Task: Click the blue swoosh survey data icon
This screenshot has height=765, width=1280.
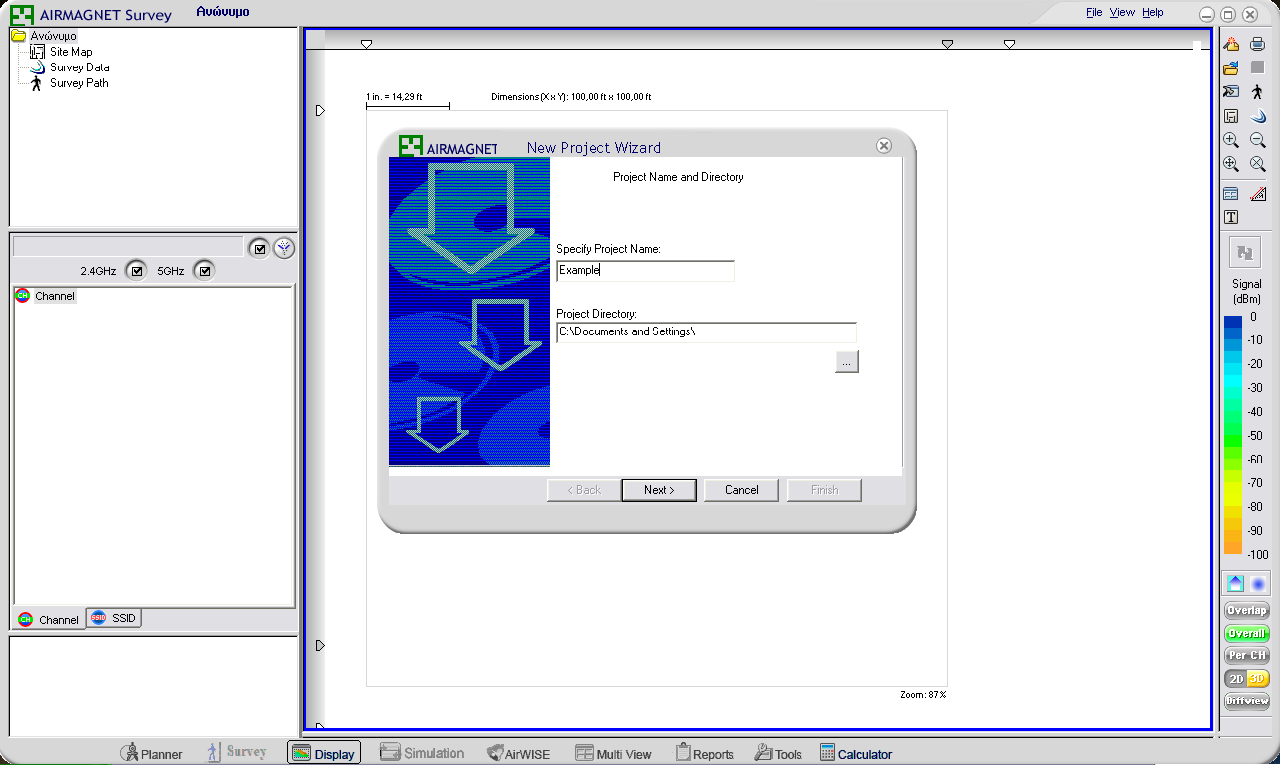Action: (1258, 116)
